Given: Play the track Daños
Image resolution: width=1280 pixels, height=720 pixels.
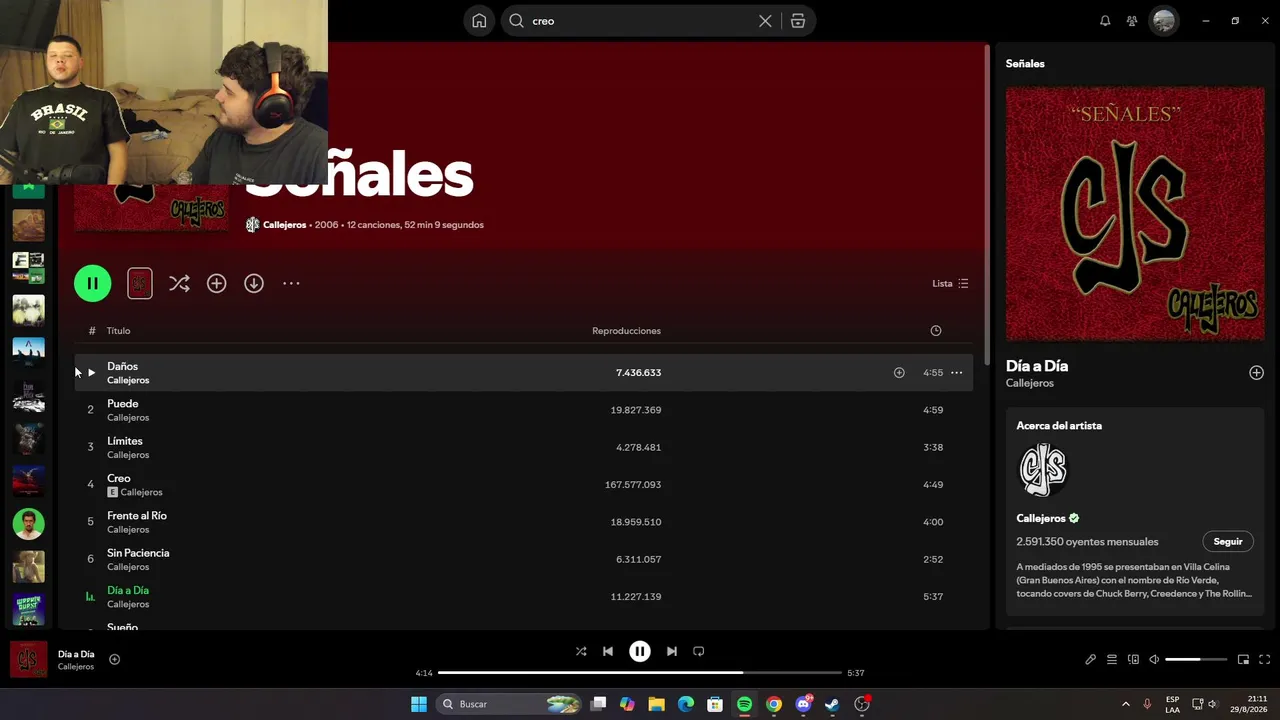Looking at the screenshot, I should (x=91, y=373).
